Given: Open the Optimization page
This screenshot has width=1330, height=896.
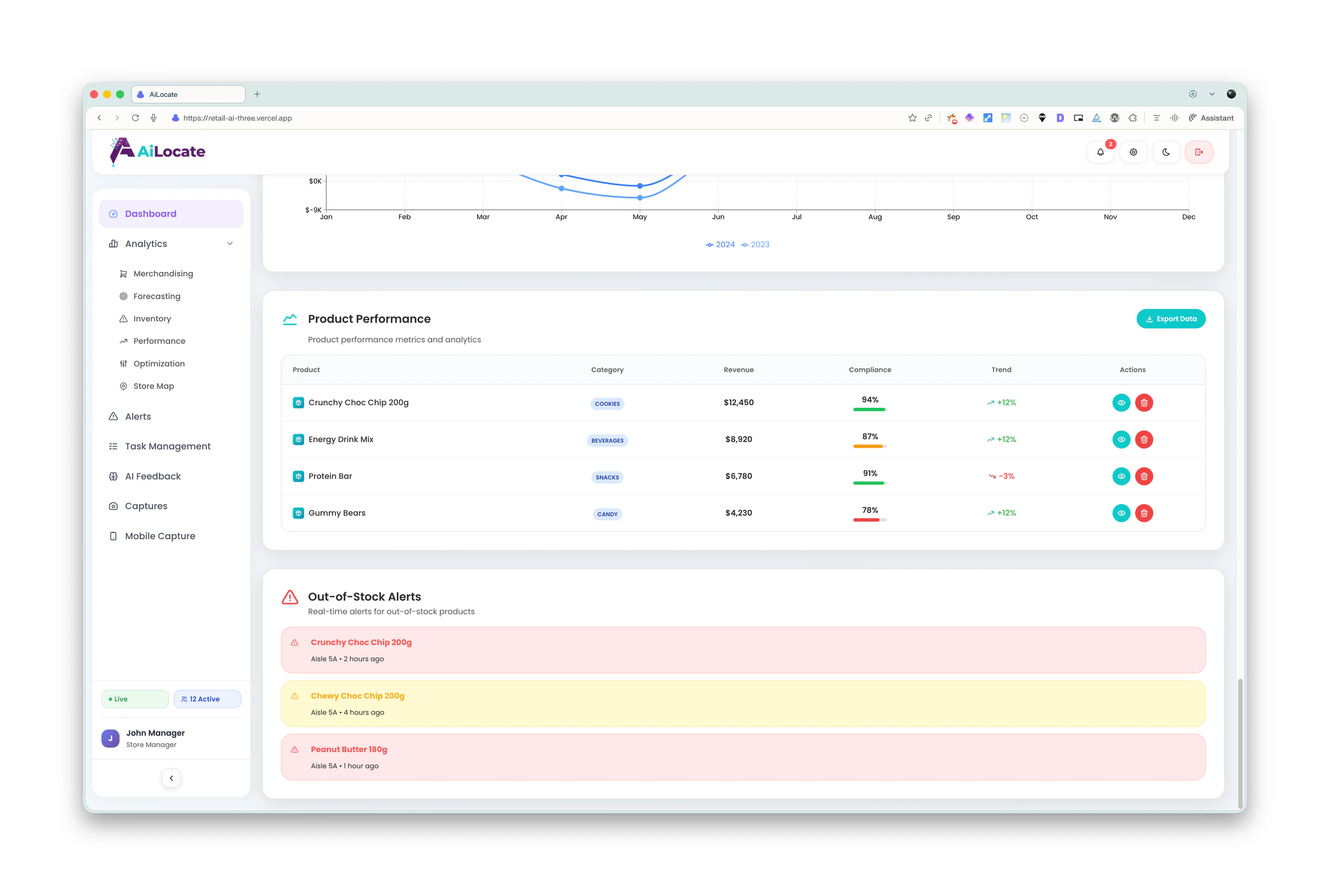Looking at the screenshot, I should [x=159, y=363].
